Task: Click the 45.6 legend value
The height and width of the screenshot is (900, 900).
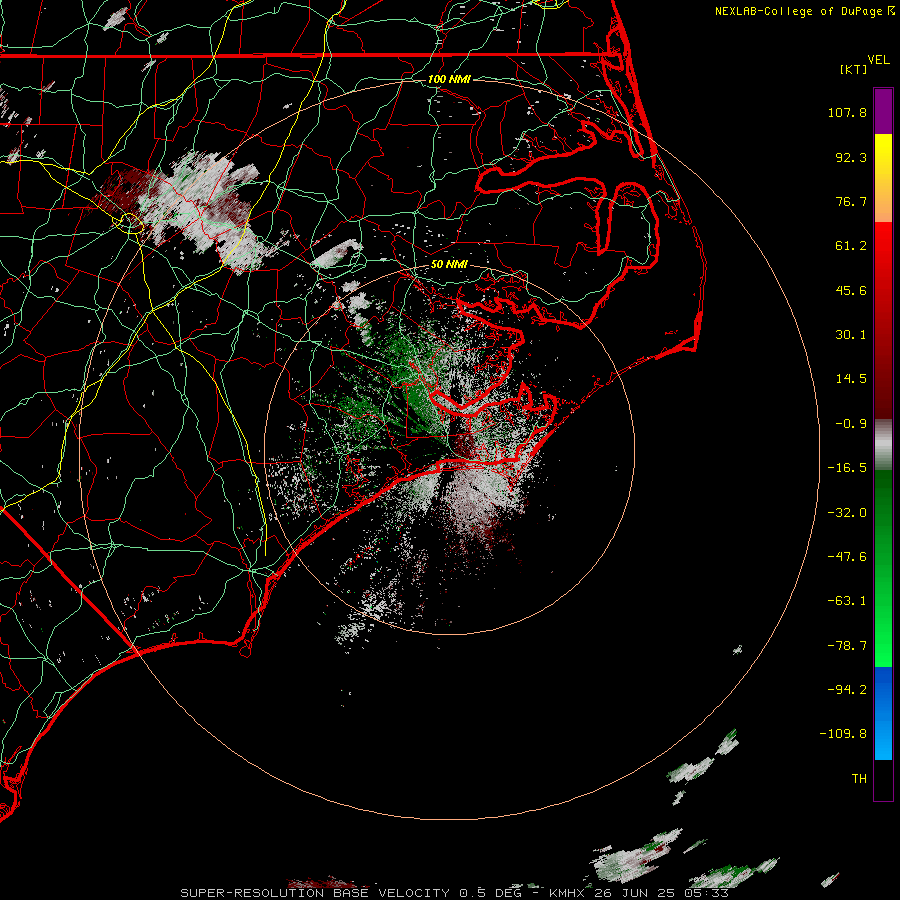Action: [x=851, y=290]
